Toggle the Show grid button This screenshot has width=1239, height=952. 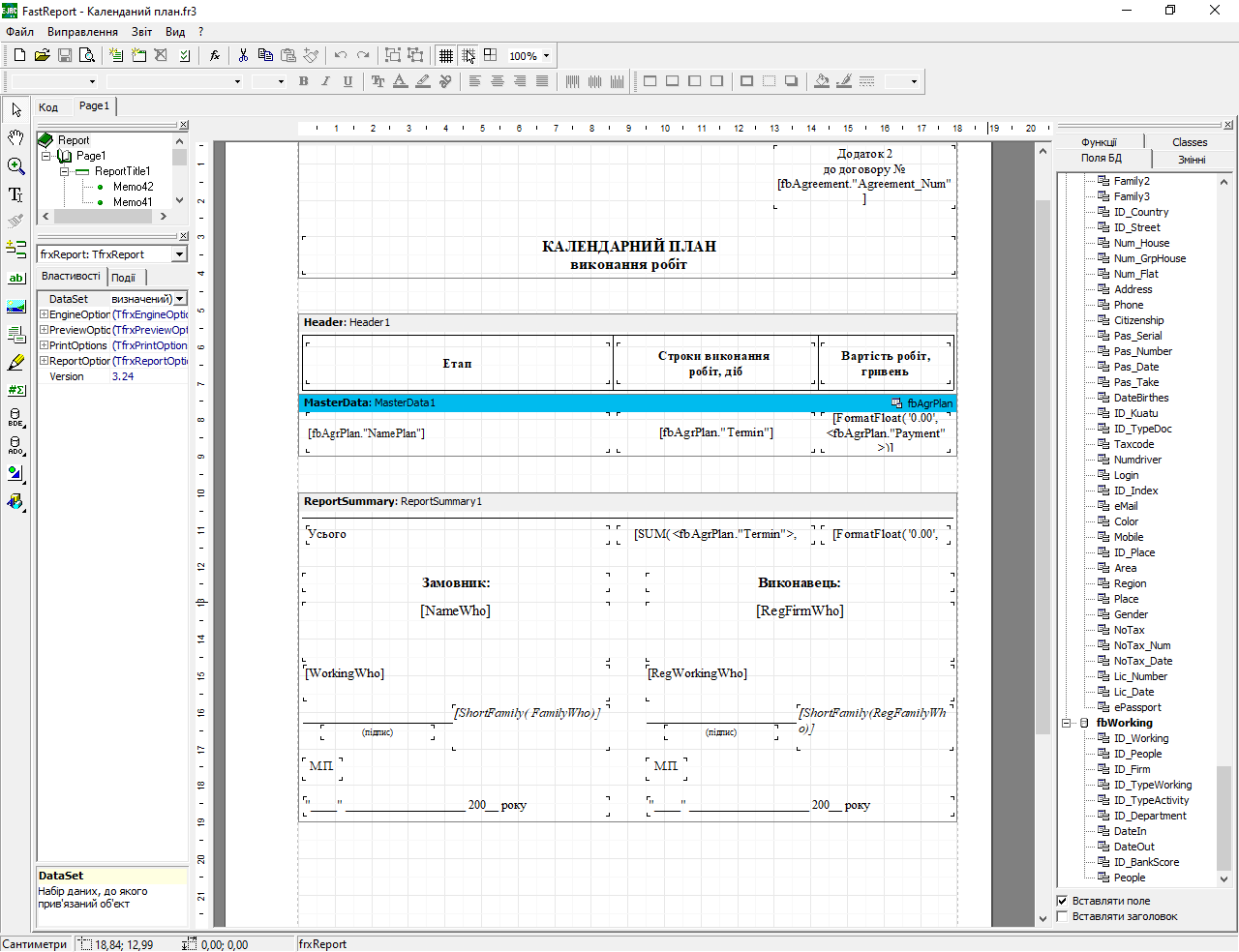coord(445,55)
